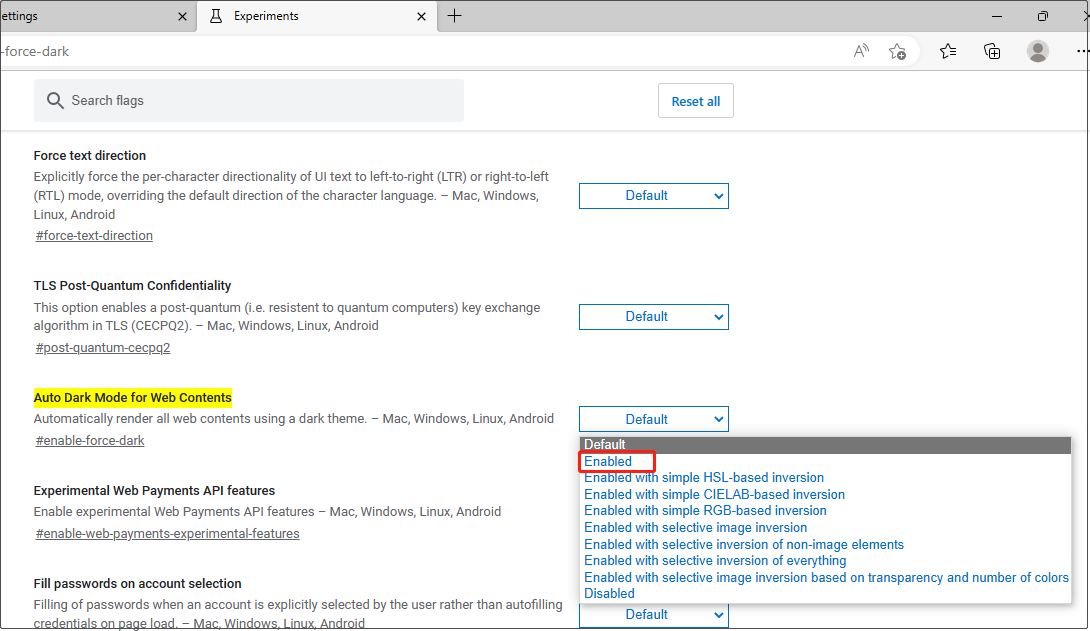
Task: Open a new browser tab
Action: tap(455, 16)
